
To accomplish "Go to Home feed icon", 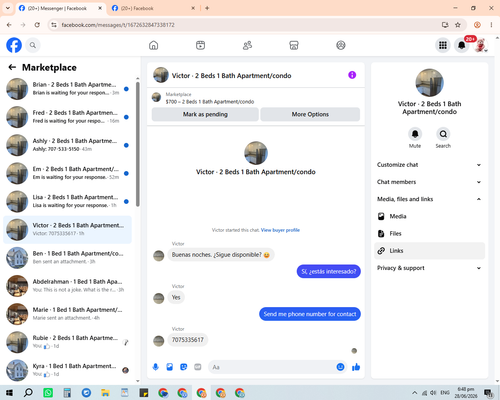I will click(154, 45).
